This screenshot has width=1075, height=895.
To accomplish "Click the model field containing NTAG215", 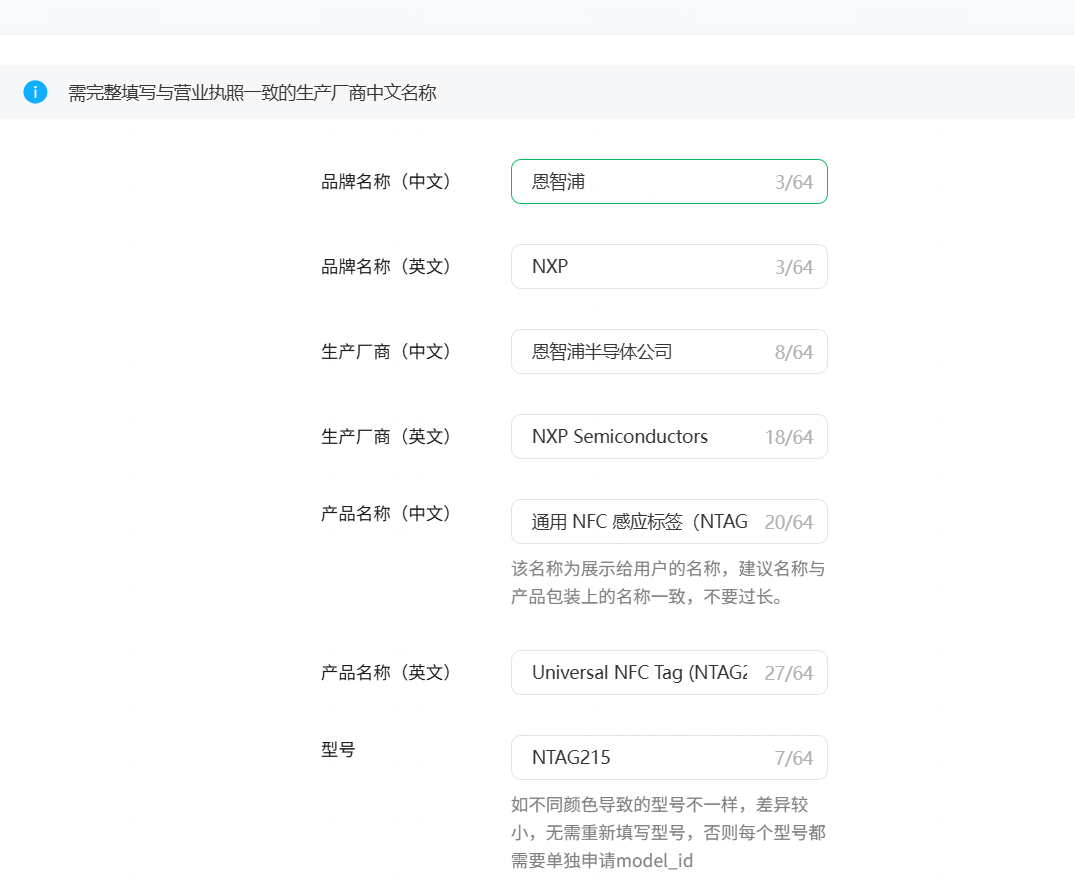I will (x=669, y=758).
